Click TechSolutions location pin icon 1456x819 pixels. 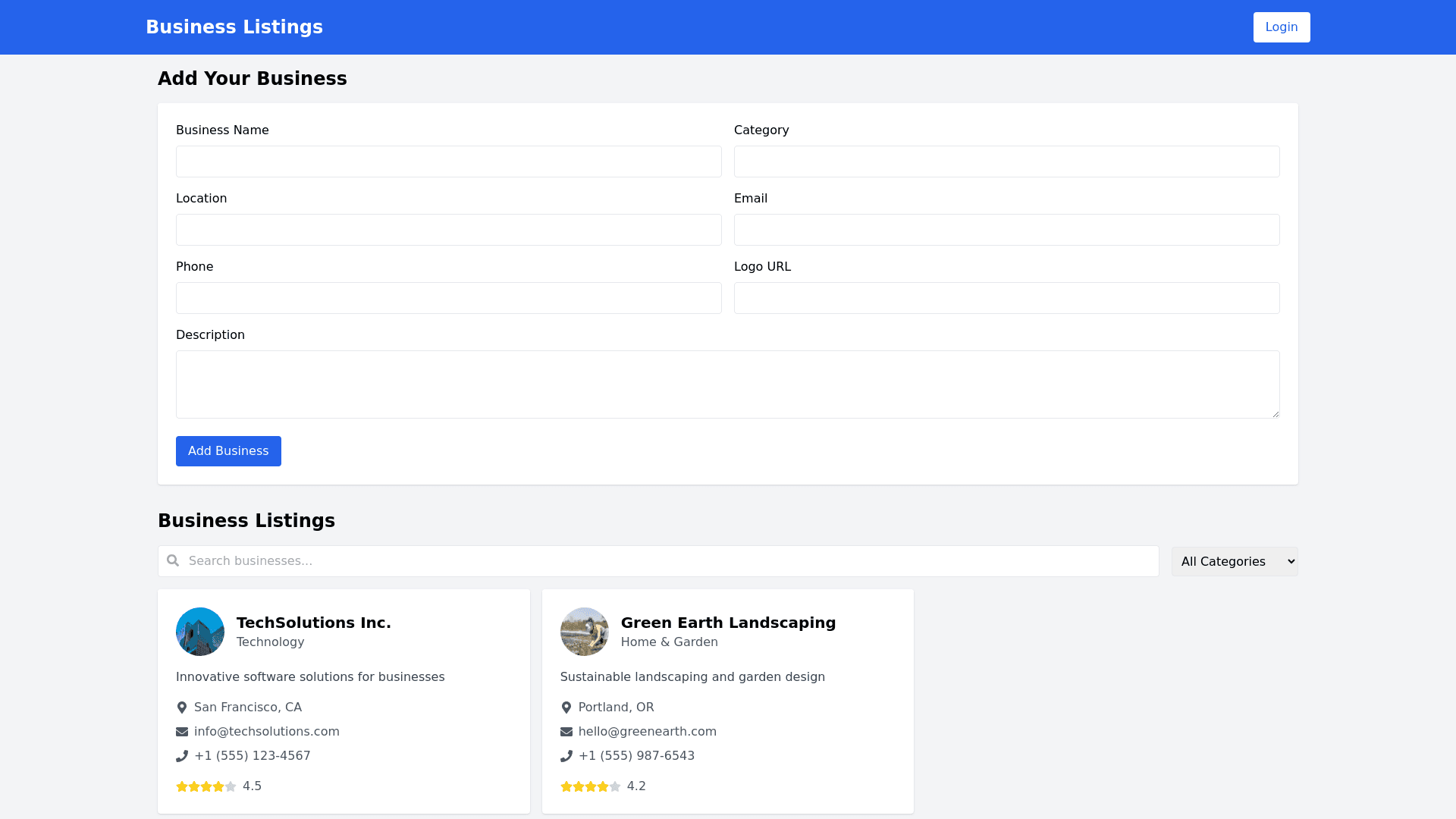click(x=182, y=708)
